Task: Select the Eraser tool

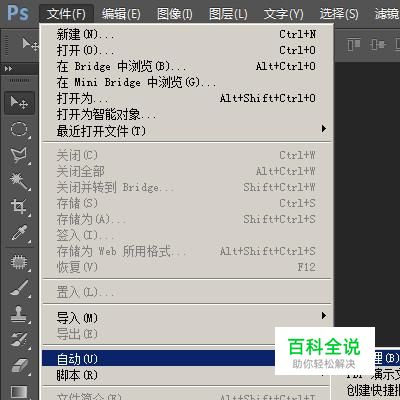Action: pyautogui.click(x=19, y=365)
